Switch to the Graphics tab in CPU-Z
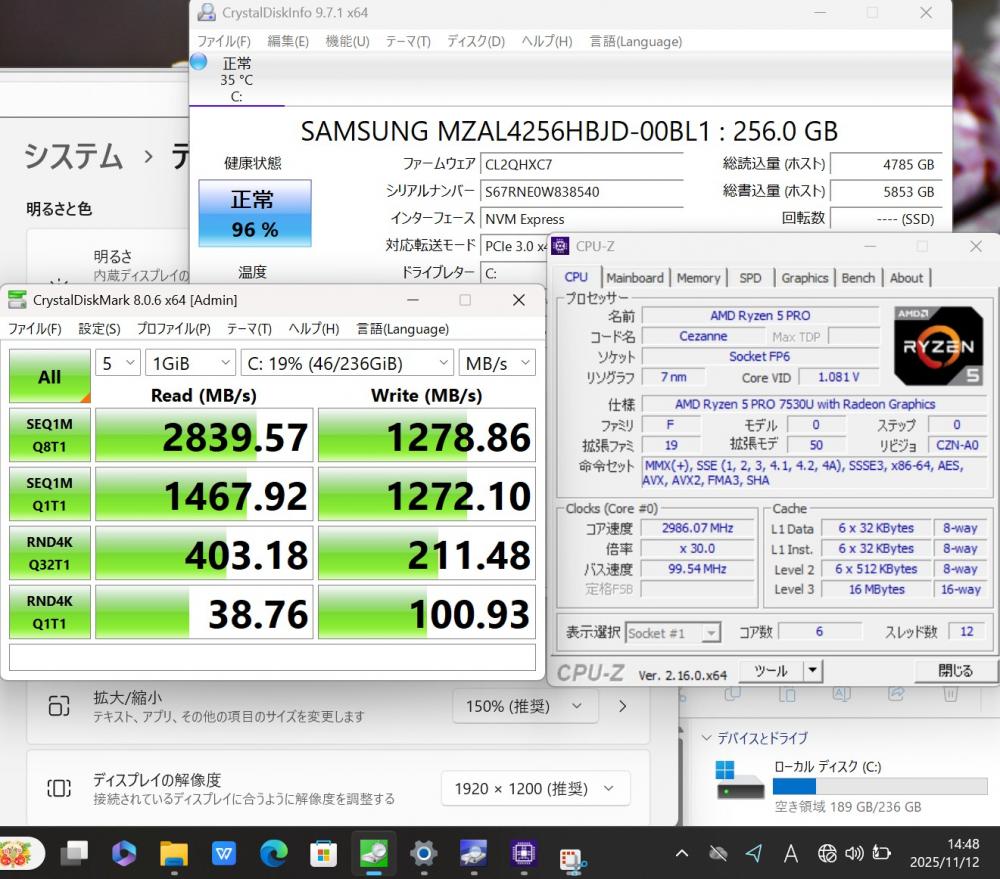The image size is (1000, 879). [x=804, y=278]
